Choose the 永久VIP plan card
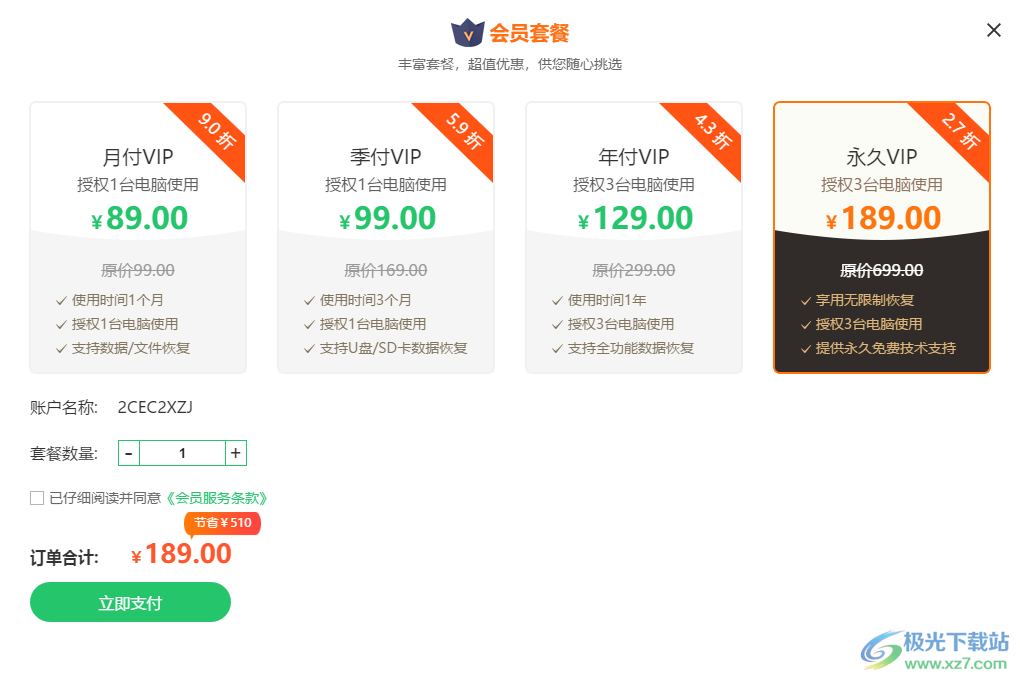Viewport: 1020px width, 680px height. coord(881,238)
